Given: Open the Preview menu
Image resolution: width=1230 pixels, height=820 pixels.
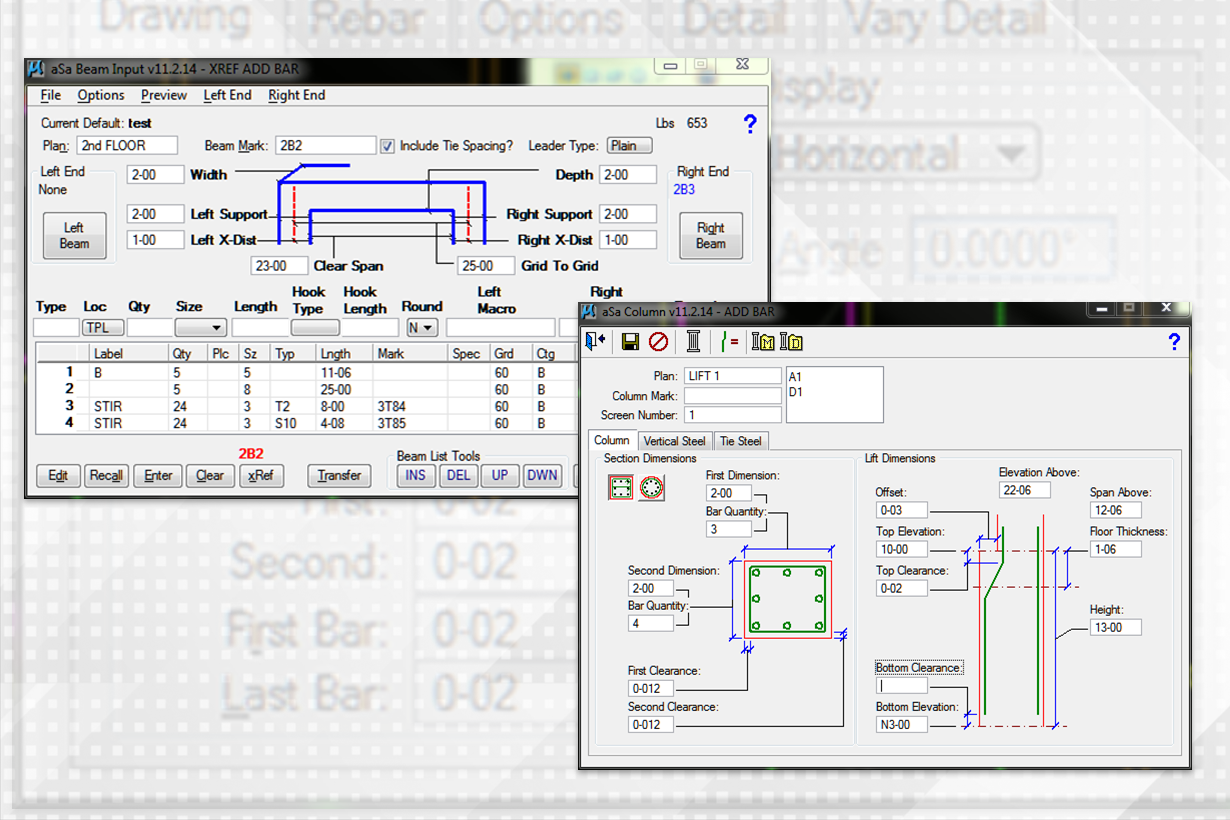Looking at the screenshot, I should (164, 95).
